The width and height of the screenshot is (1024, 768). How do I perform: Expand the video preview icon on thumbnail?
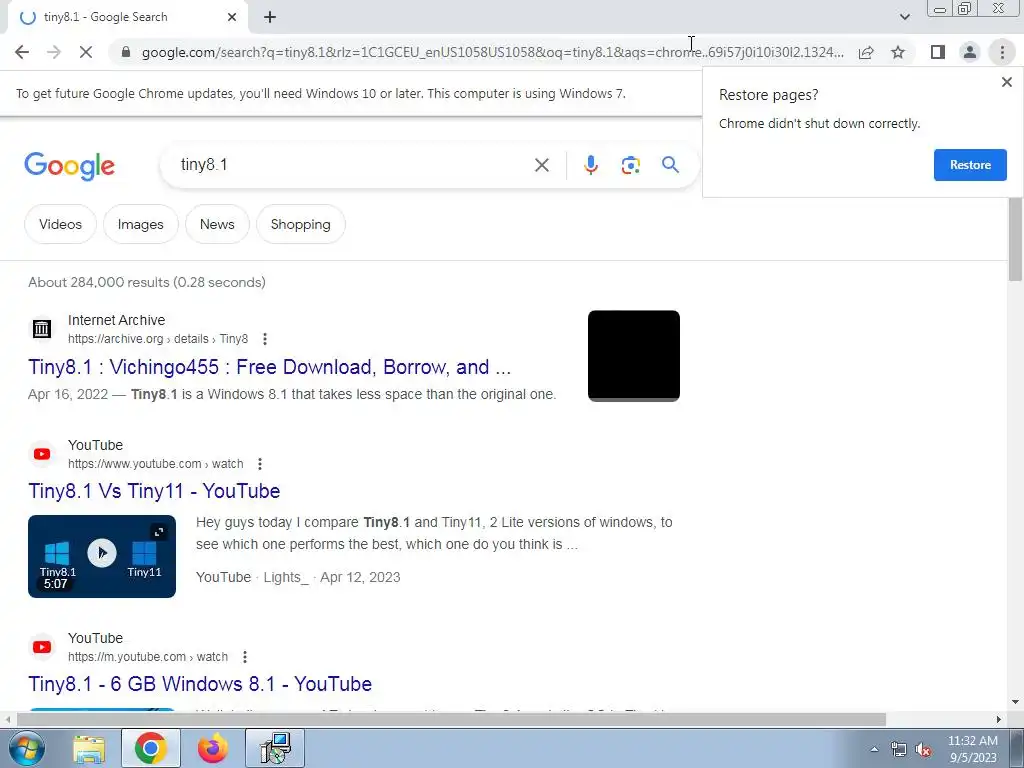click(x=159, y=532)
